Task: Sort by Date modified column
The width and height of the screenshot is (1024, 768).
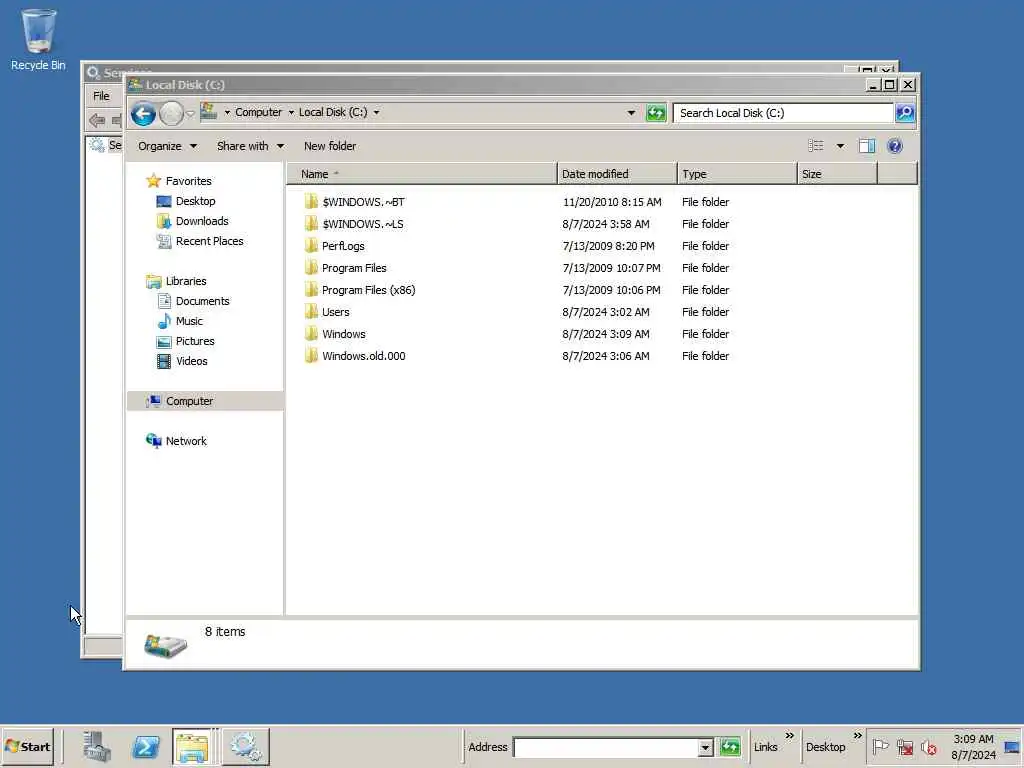Action: (617, 174)
